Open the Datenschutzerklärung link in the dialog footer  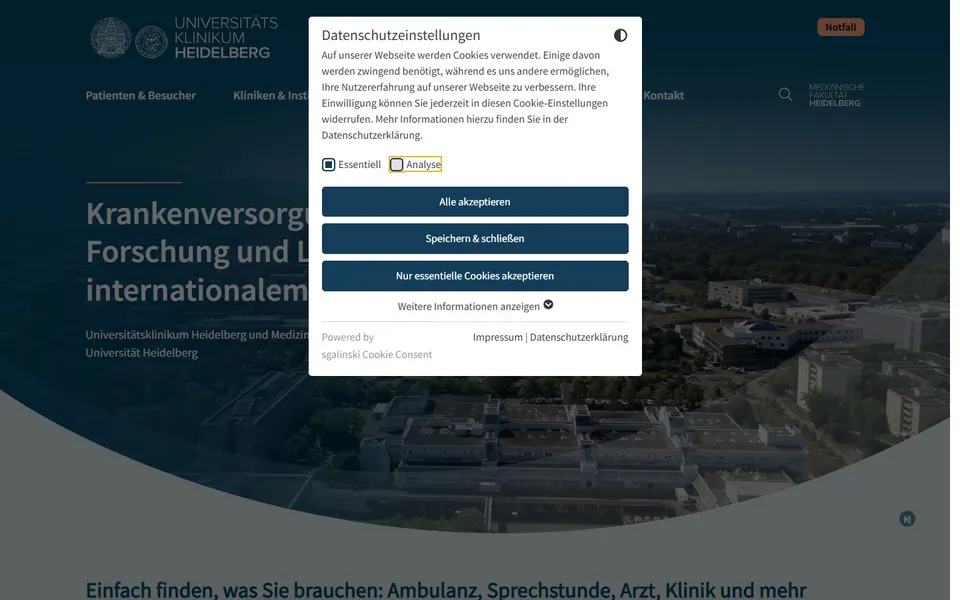tap(579, 337)
